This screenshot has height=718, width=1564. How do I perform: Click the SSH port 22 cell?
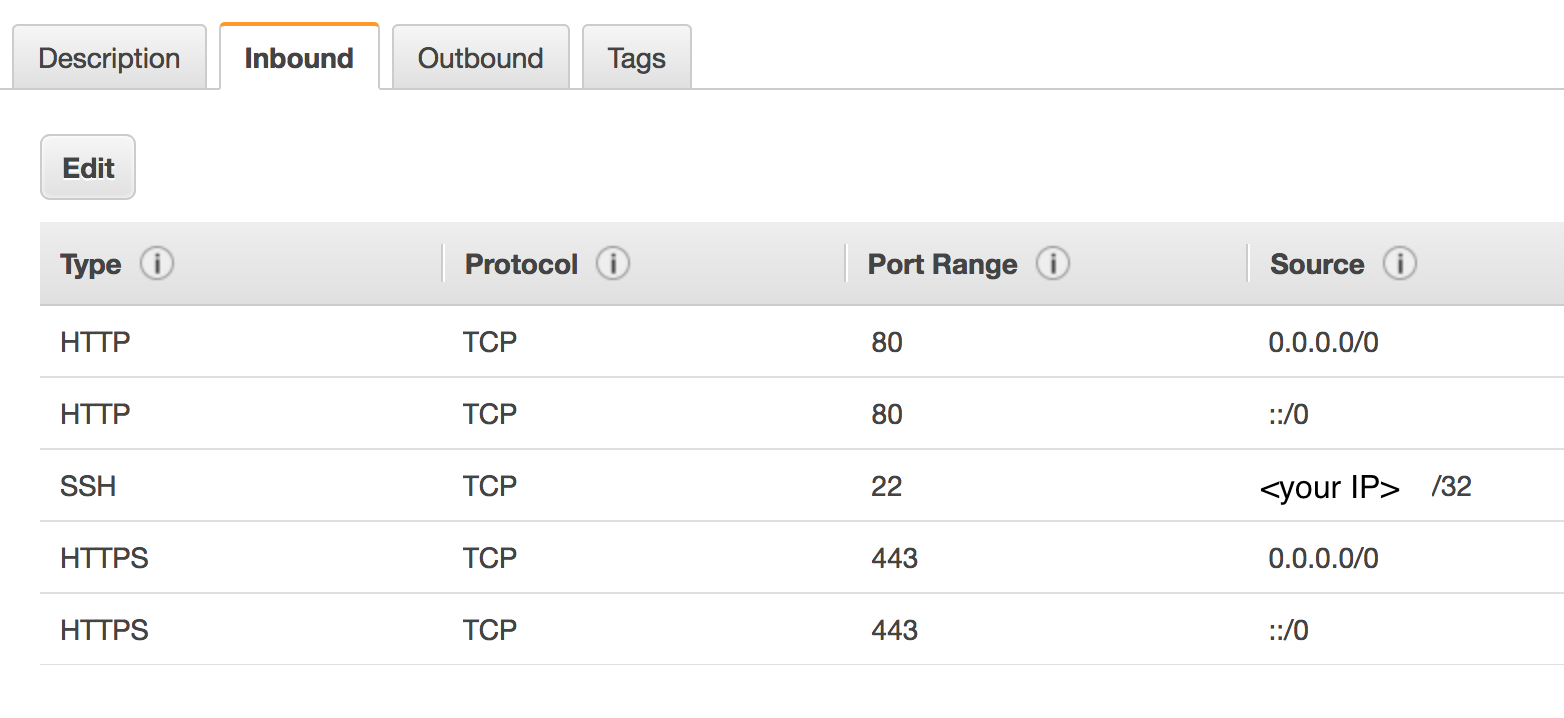[887, 487]
